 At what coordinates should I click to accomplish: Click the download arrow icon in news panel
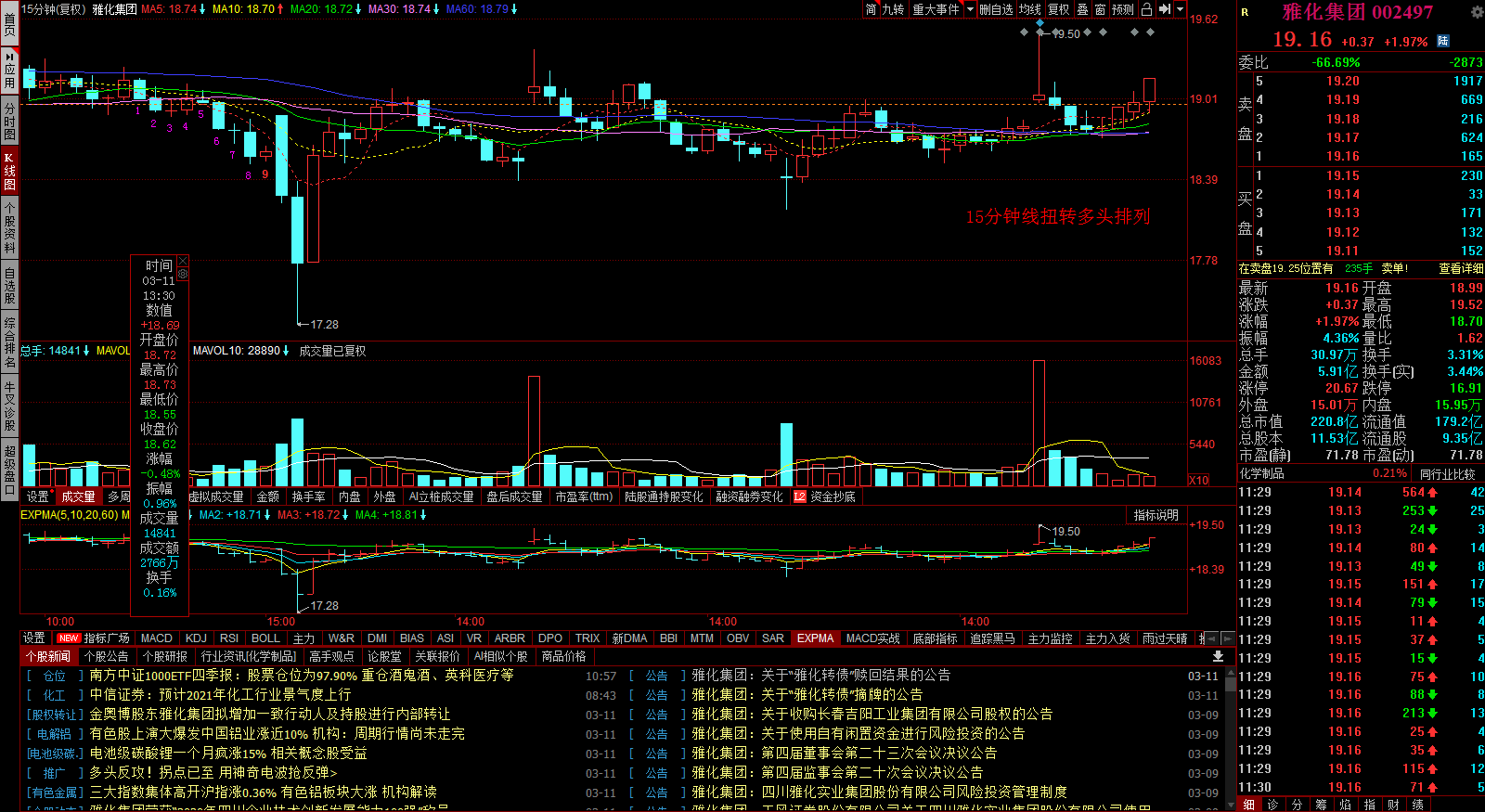1218,656
